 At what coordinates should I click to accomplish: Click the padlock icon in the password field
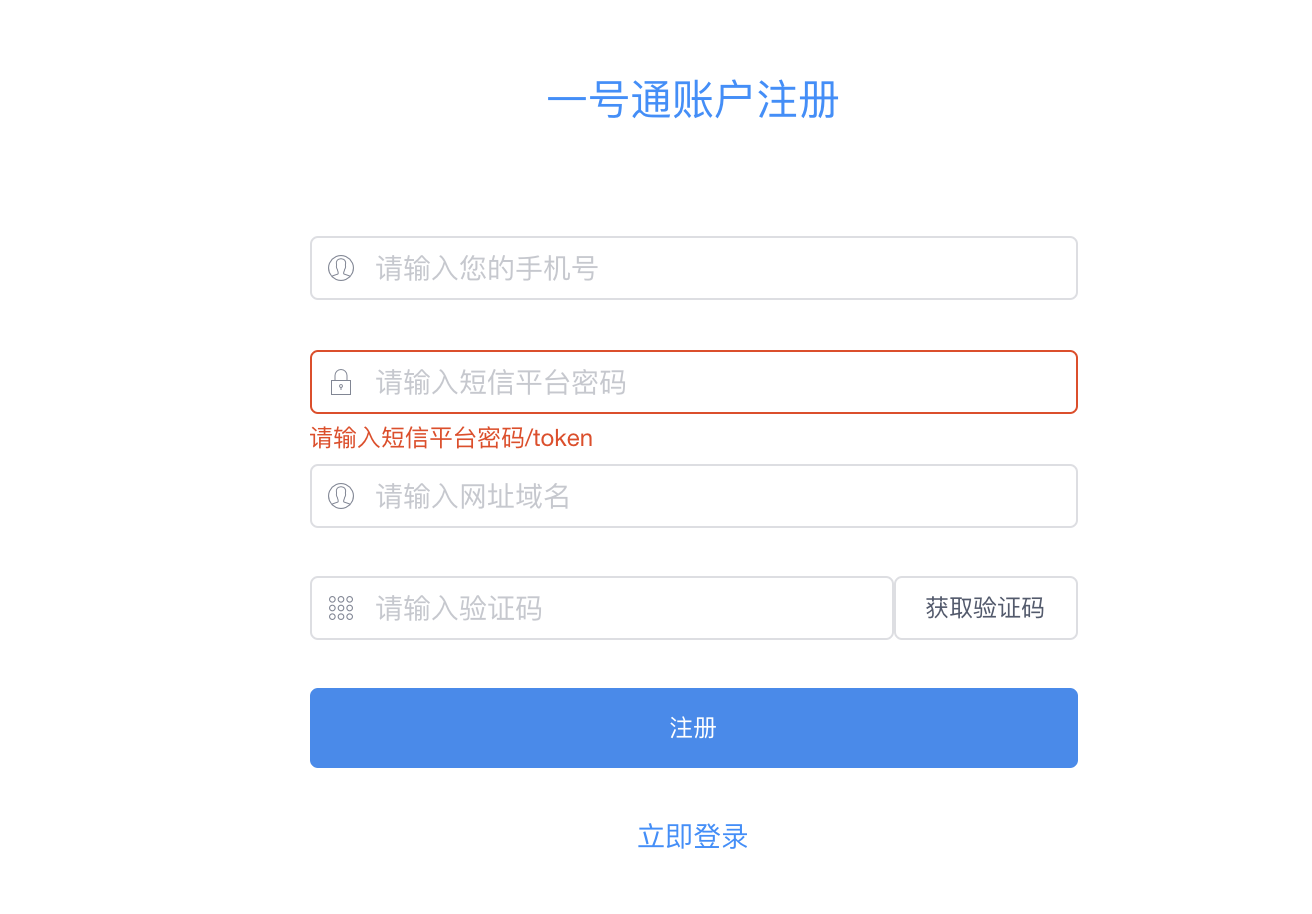coord(341,382)
